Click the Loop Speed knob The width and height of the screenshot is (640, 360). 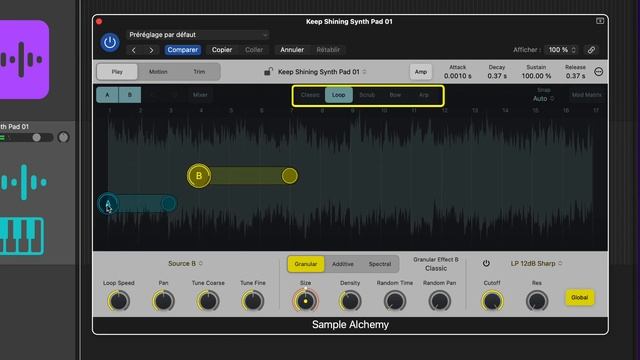click(x=118, y=301)
